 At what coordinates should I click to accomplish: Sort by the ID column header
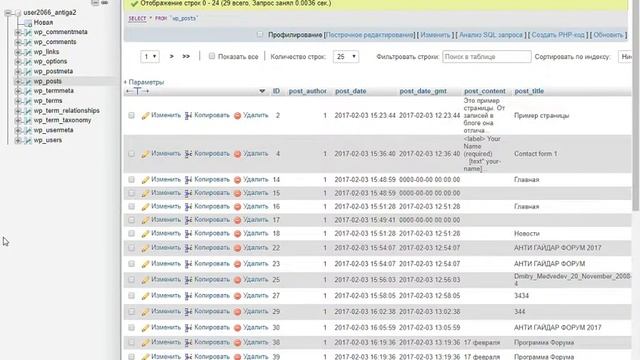(276, 91)
